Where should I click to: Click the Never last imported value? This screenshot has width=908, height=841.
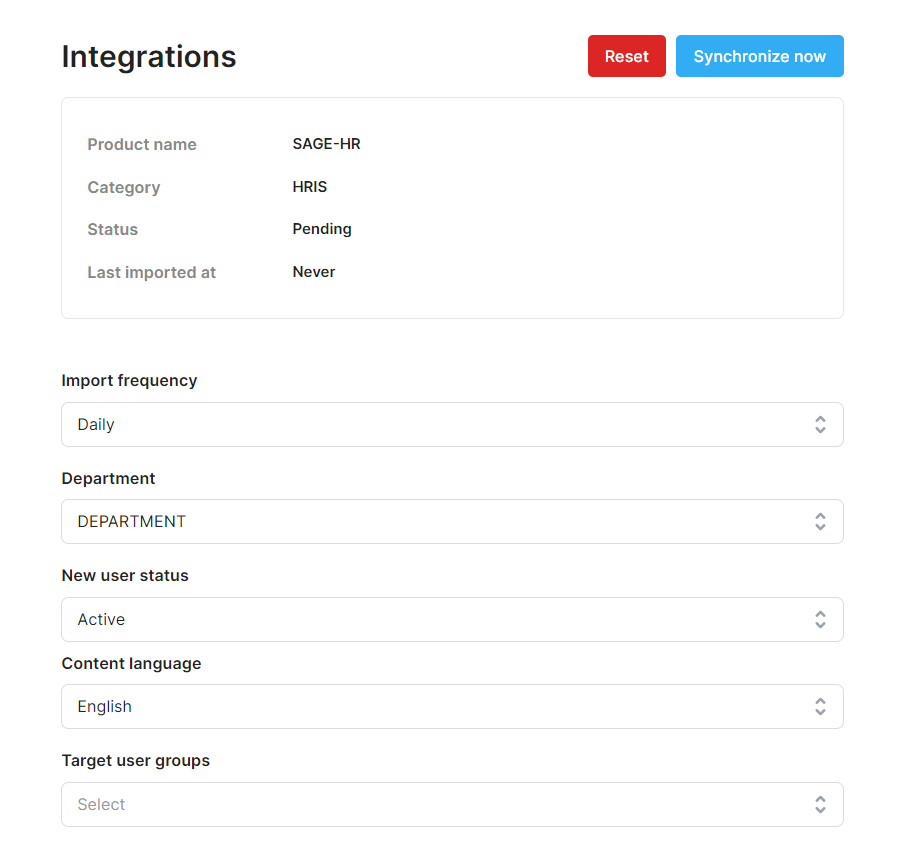[x=314, y=272]
